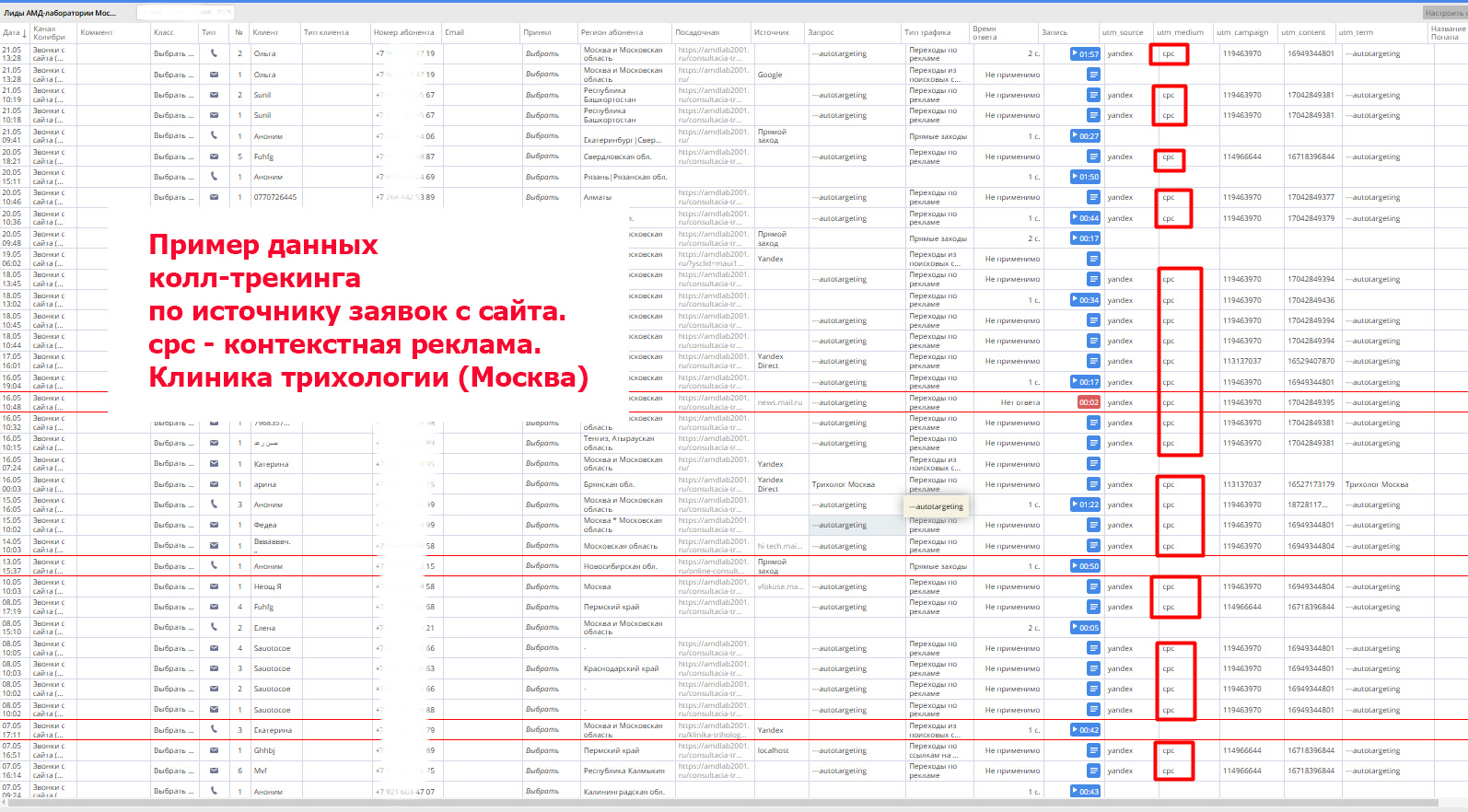This screenshot has width=1468, height=812.
Task: Click the mail type icon in арина's row
Action: (214, 484)
